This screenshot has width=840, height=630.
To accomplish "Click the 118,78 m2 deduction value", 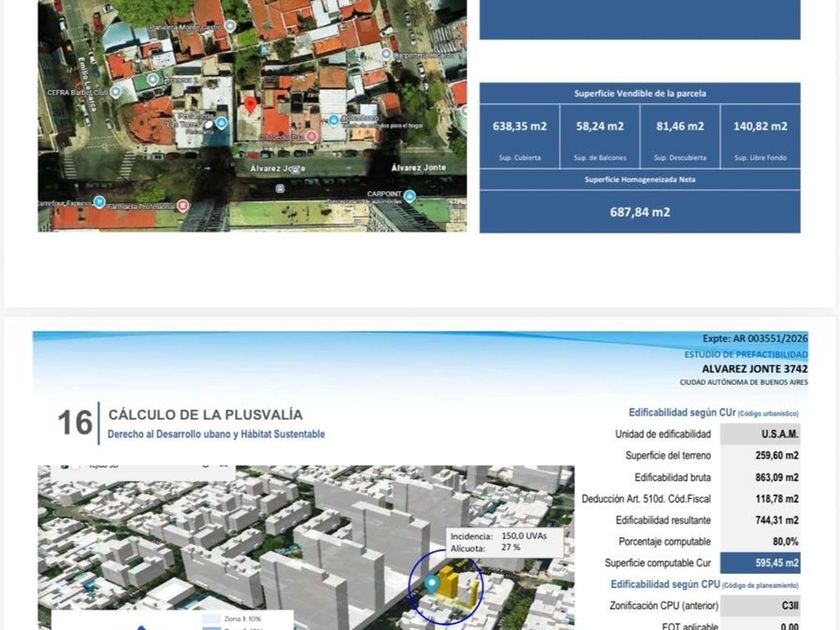I will [777, 499].
